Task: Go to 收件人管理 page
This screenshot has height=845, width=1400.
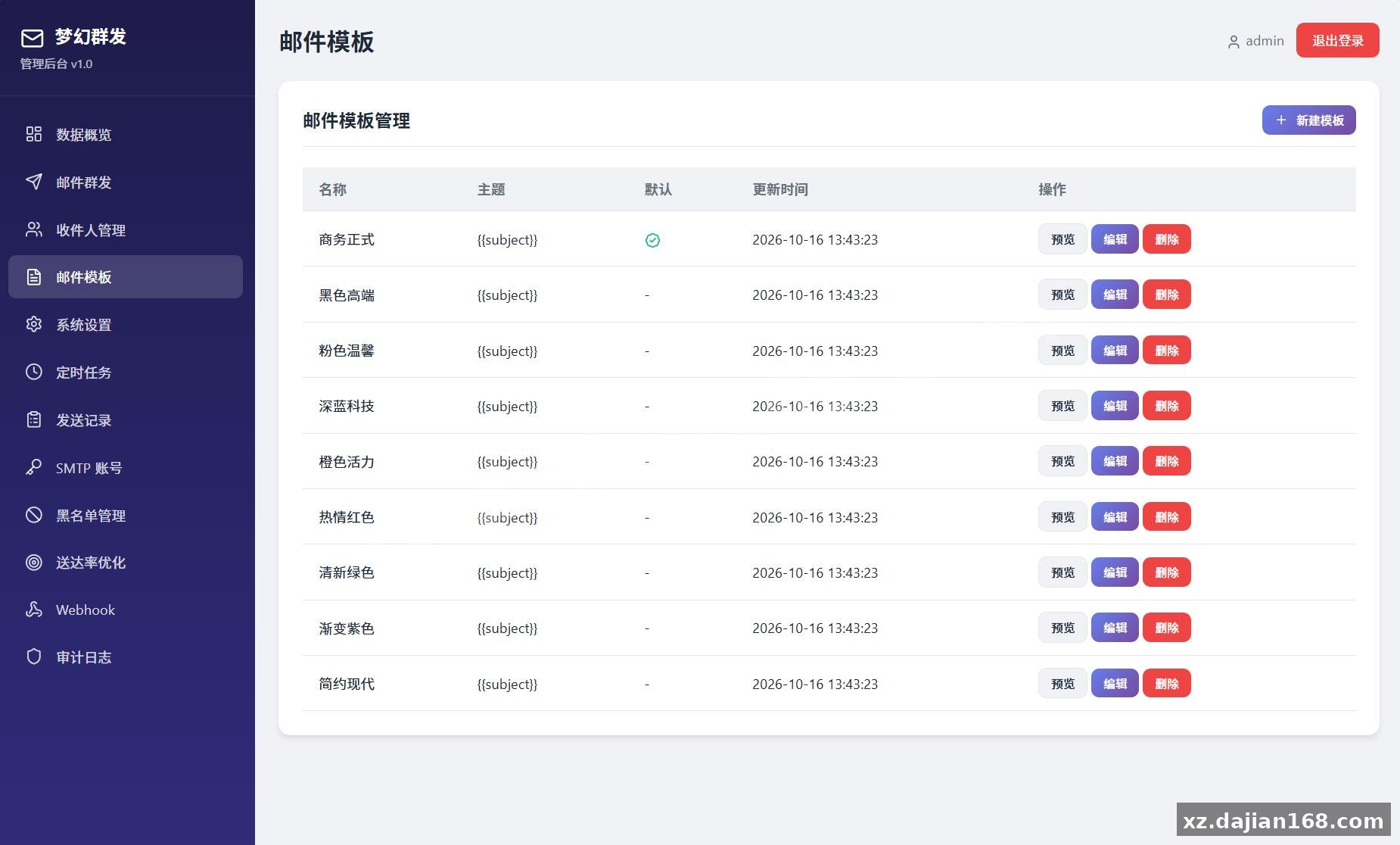Action: click(x=126, y=229)
